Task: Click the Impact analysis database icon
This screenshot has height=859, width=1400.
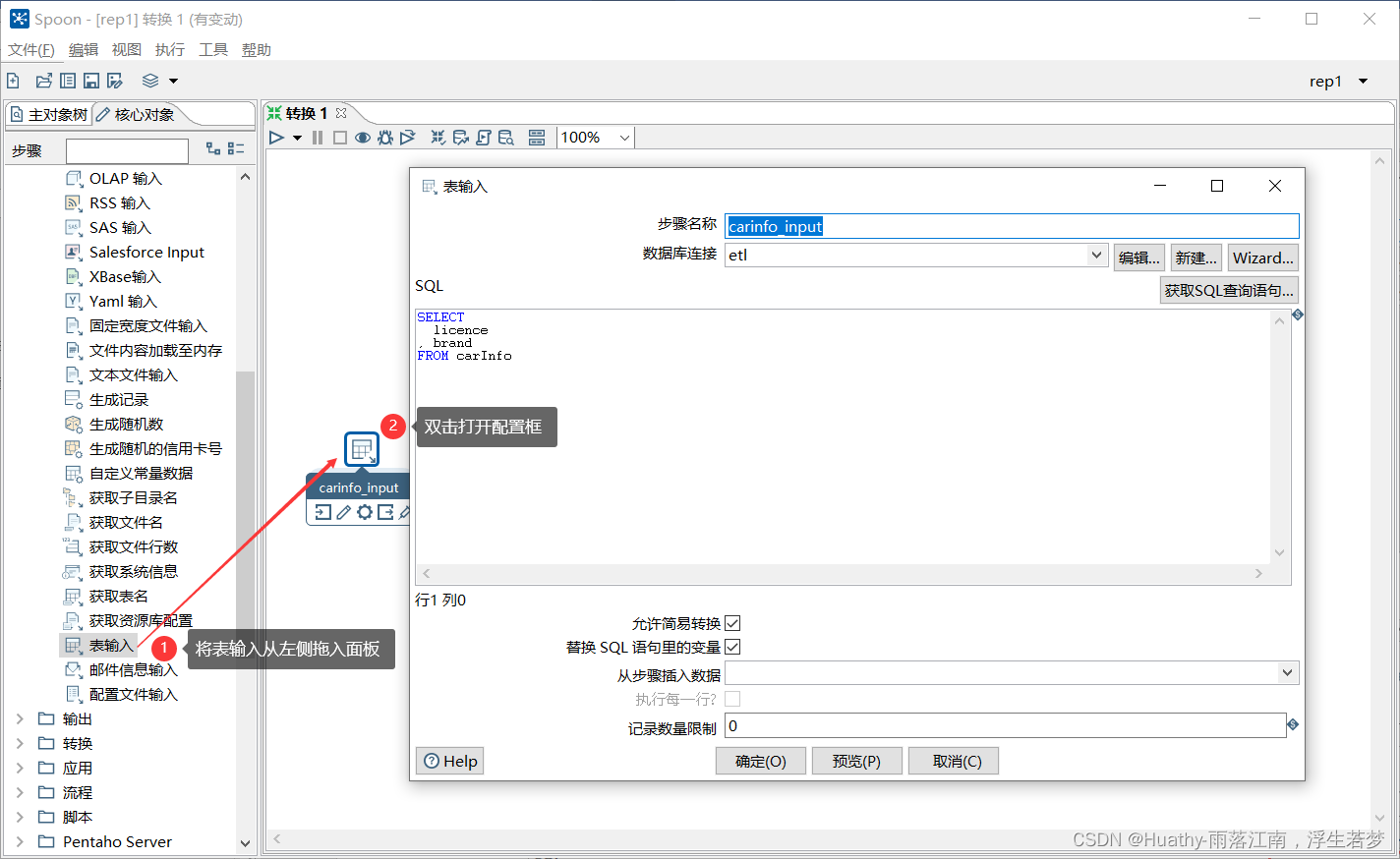Action: (x=461, y=138)
